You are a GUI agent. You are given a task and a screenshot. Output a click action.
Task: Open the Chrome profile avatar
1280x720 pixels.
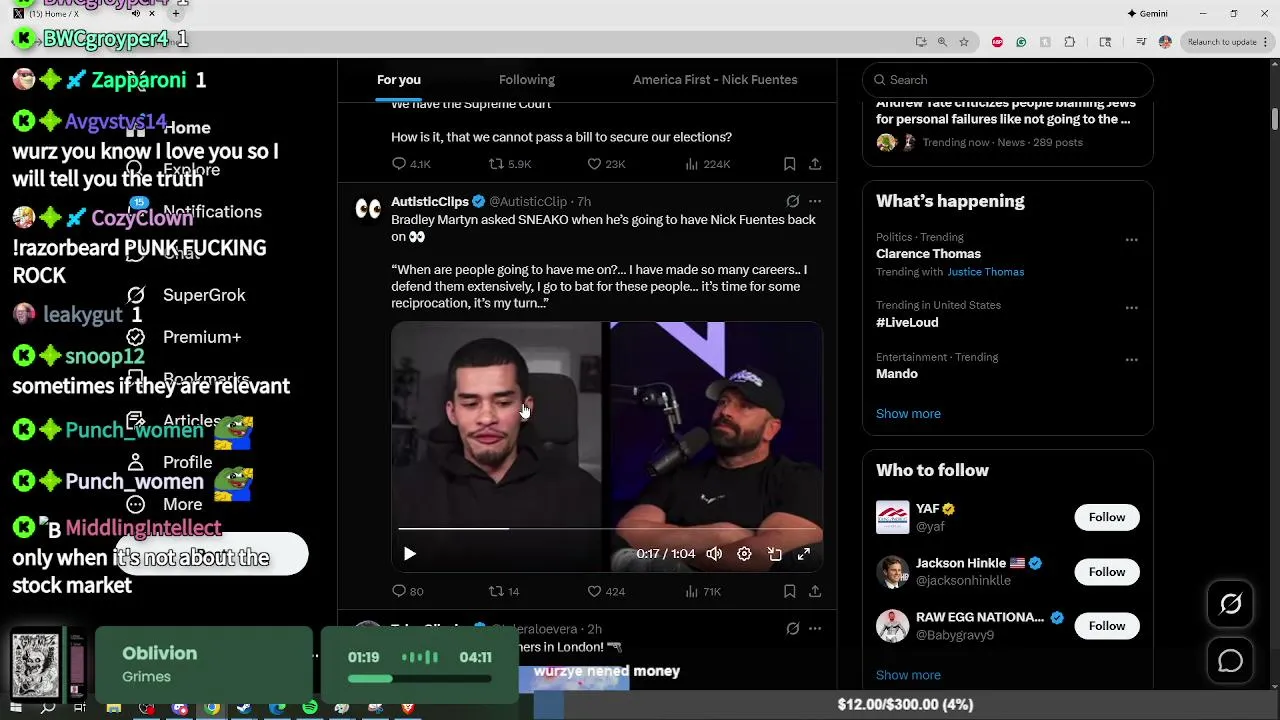pos(1165,42)
